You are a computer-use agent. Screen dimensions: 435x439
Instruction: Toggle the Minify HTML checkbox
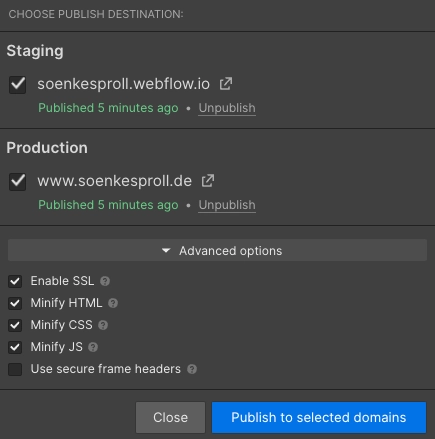[15, 303]
